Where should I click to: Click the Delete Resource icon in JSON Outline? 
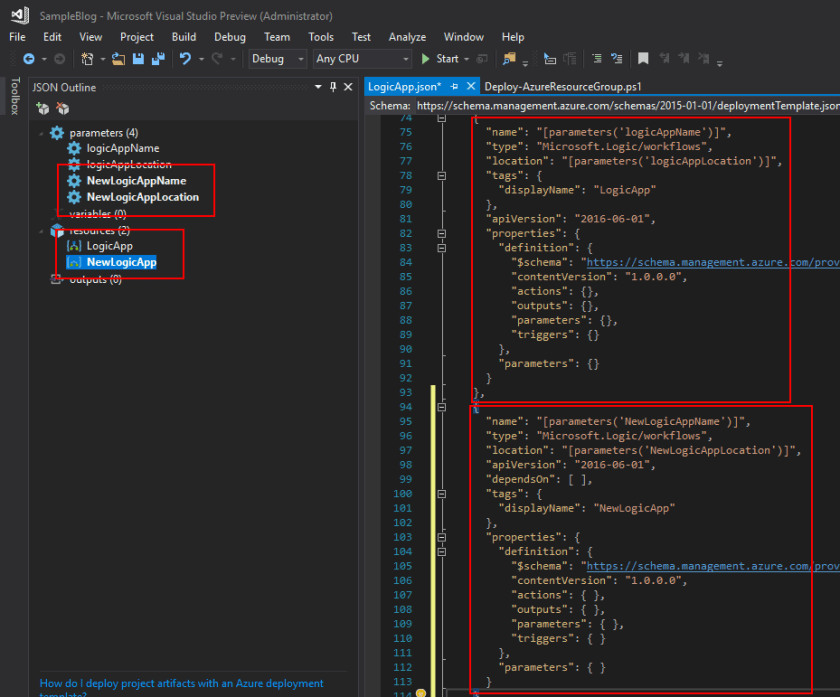[x=61, y=107]
